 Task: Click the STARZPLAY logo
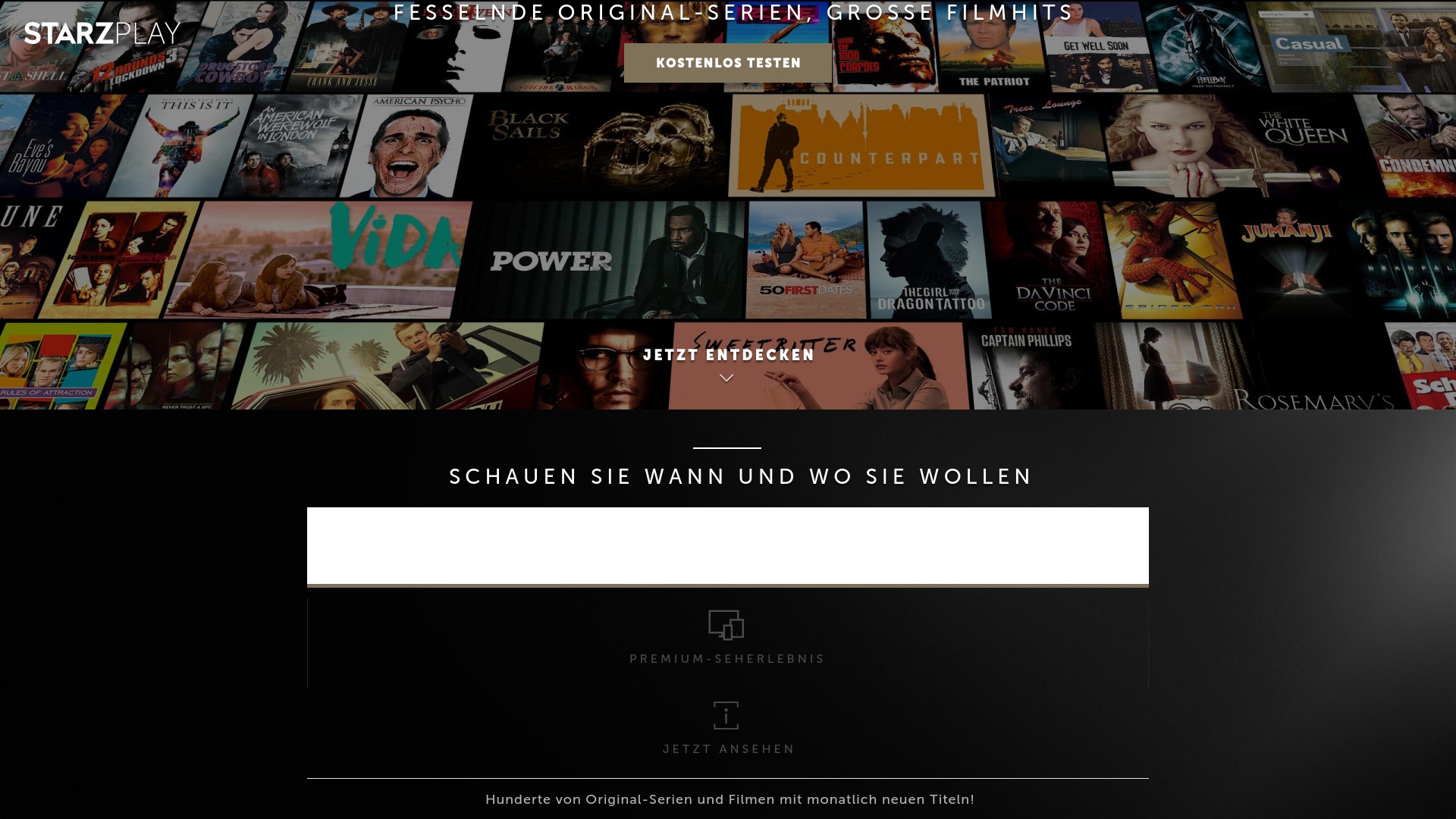[102, 33]
